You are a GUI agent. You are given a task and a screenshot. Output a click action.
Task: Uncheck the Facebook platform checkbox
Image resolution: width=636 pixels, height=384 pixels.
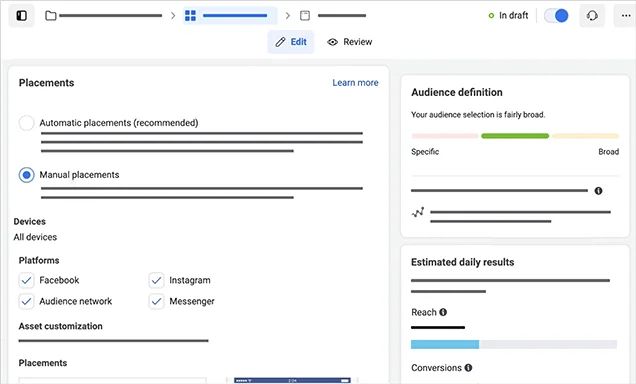pyautogui.click(x=26, y=280)
